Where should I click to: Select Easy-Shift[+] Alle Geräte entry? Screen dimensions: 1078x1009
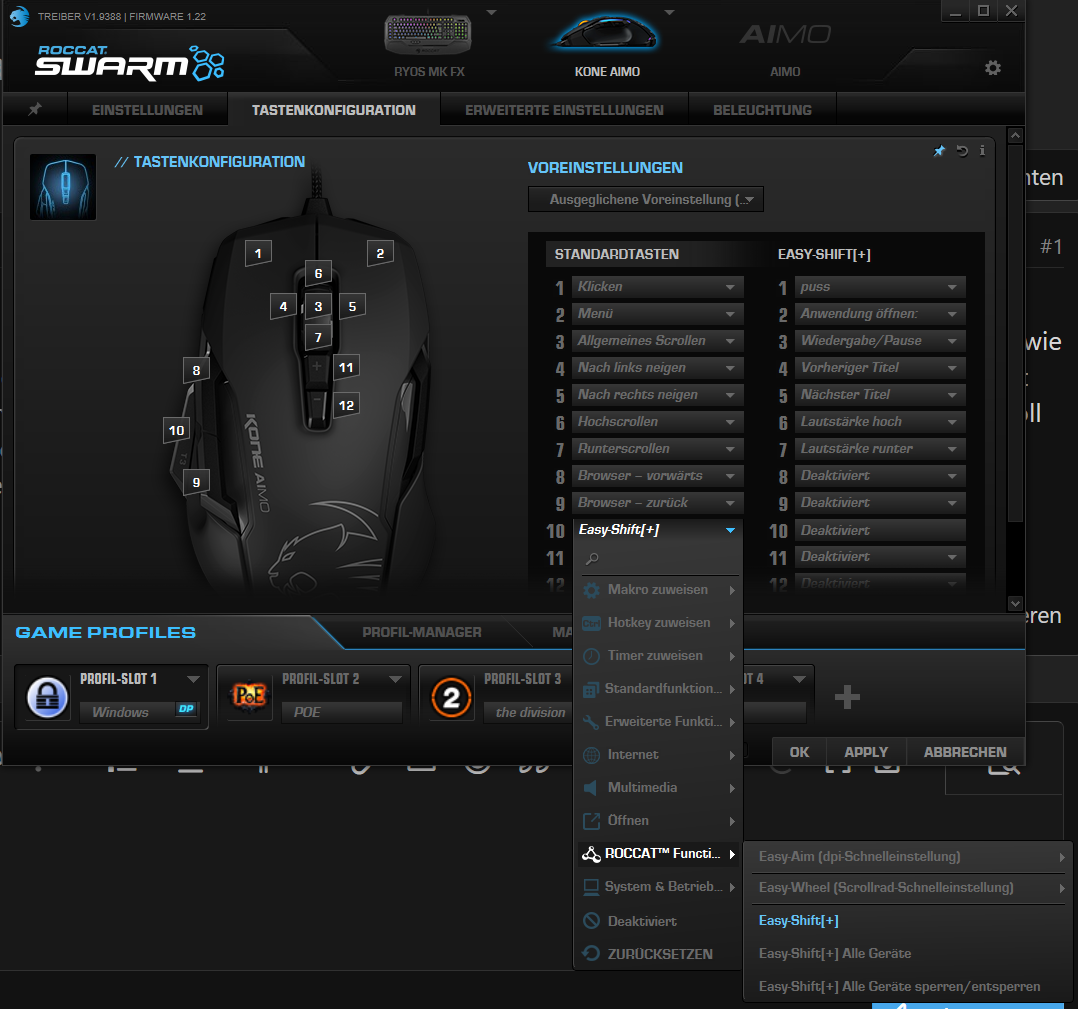908,953
